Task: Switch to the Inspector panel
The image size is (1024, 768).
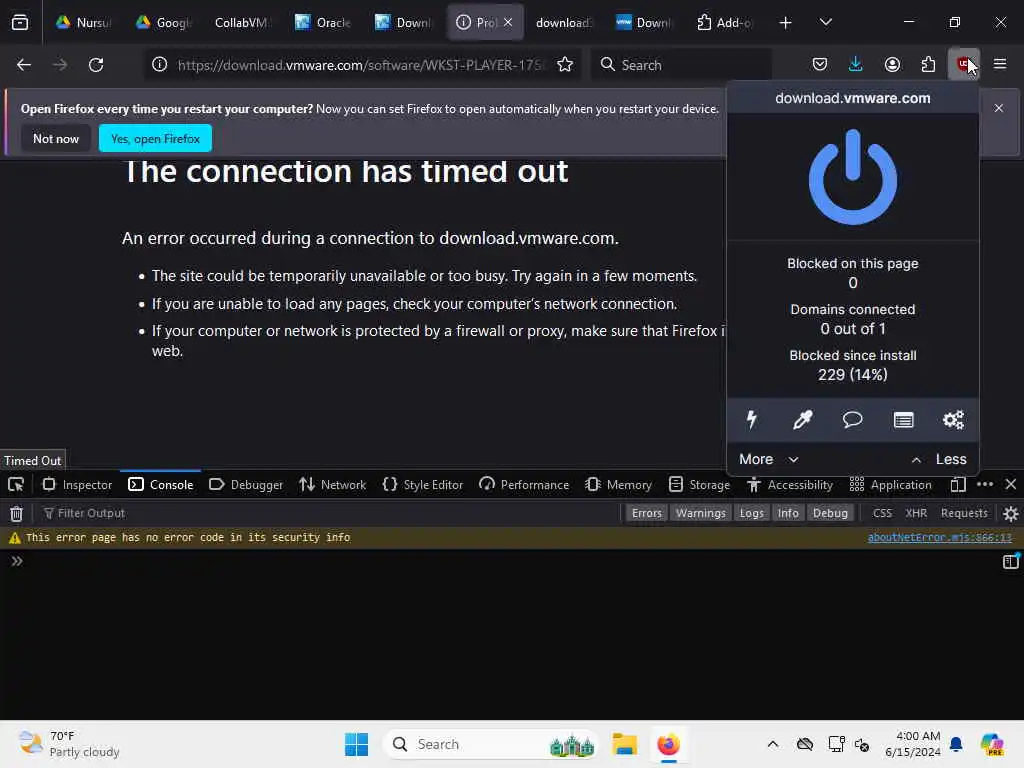Action: click(x=77, y=485)
